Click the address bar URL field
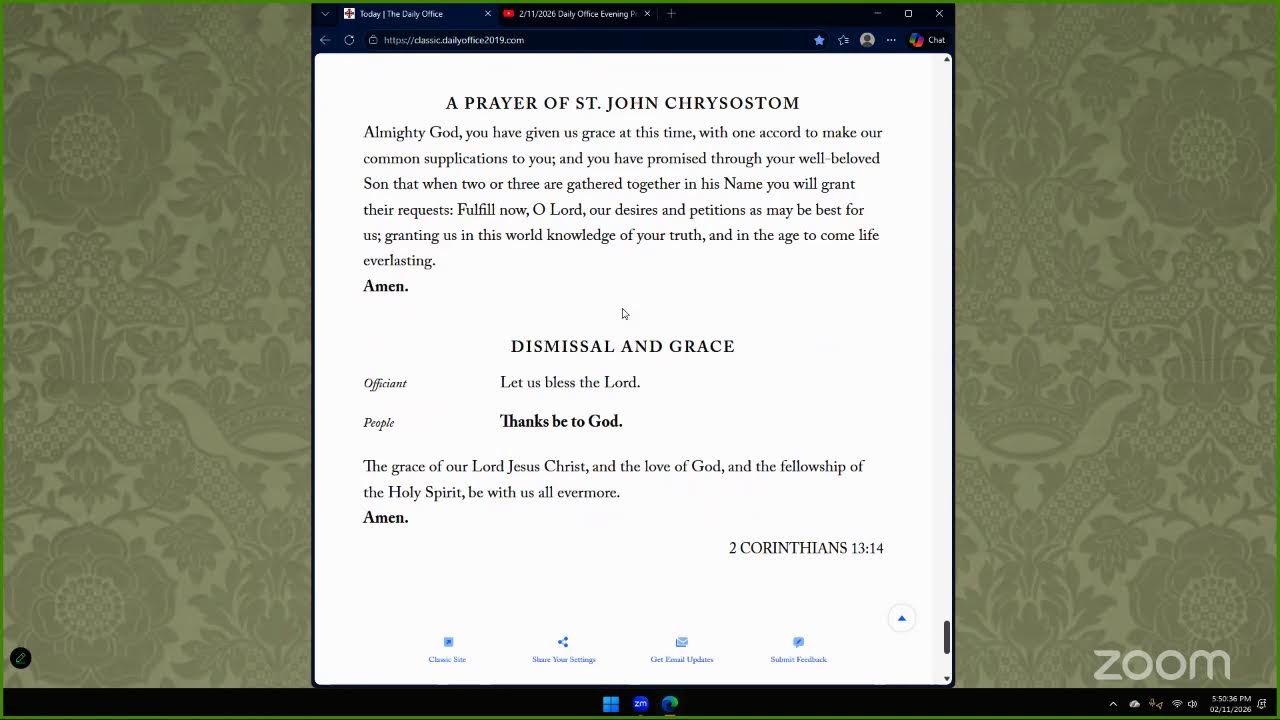The height and width of the screenshot is (720, 1280). point(585,40)
